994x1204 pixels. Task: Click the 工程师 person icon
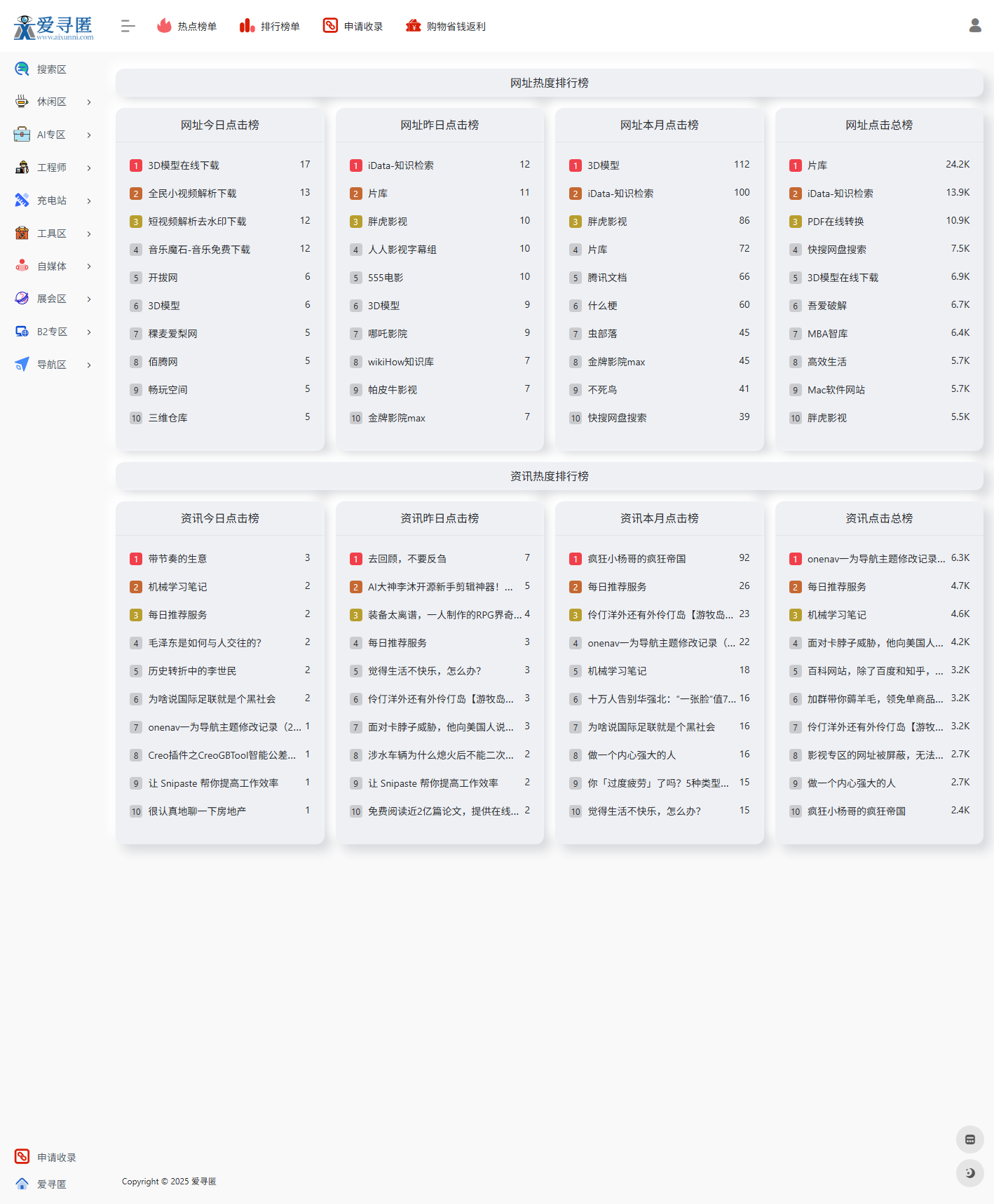(x=22, y=168)
